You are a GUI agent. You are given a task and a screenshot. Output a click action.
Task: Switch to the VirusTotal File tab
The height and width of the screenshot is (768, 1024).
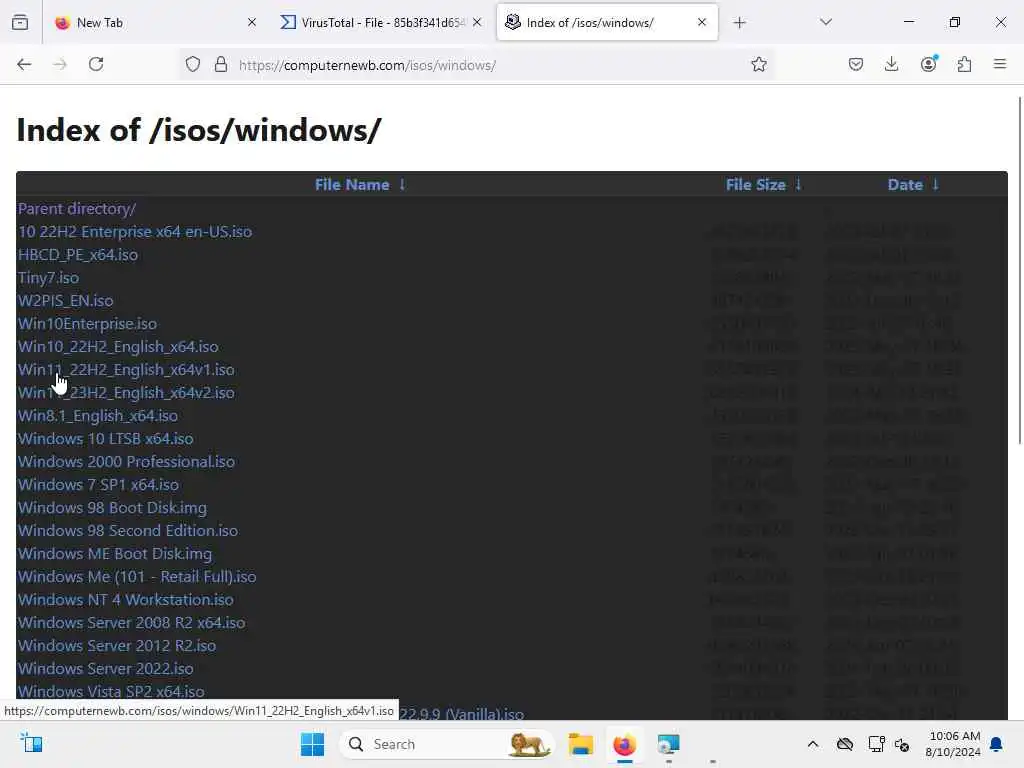click(382, 23)
